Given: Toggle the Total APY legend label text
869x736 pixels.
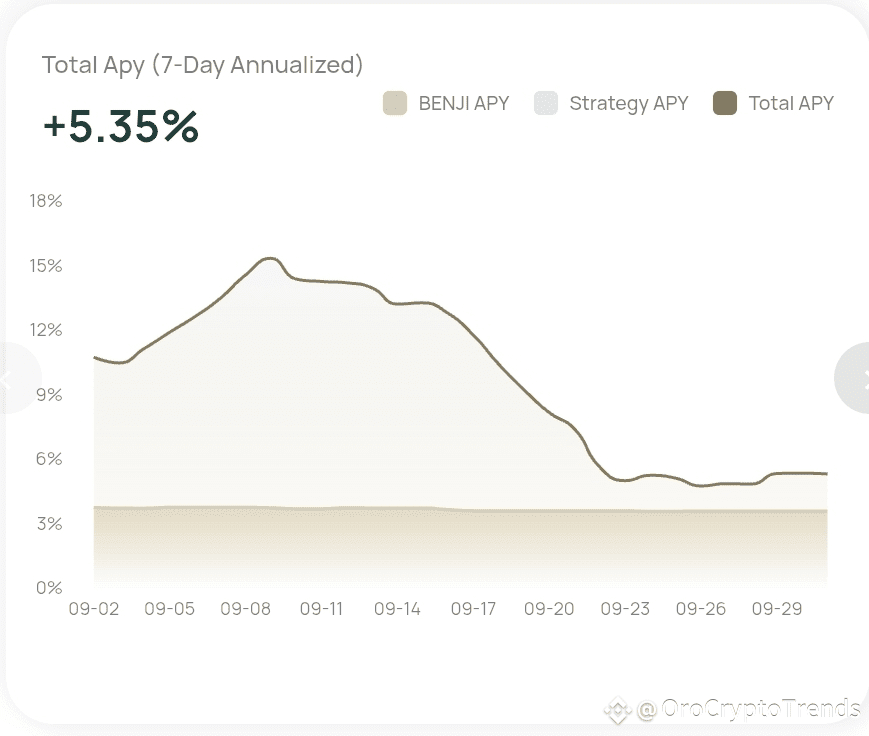Looking at the screenshot, I should tap(791, 103).
